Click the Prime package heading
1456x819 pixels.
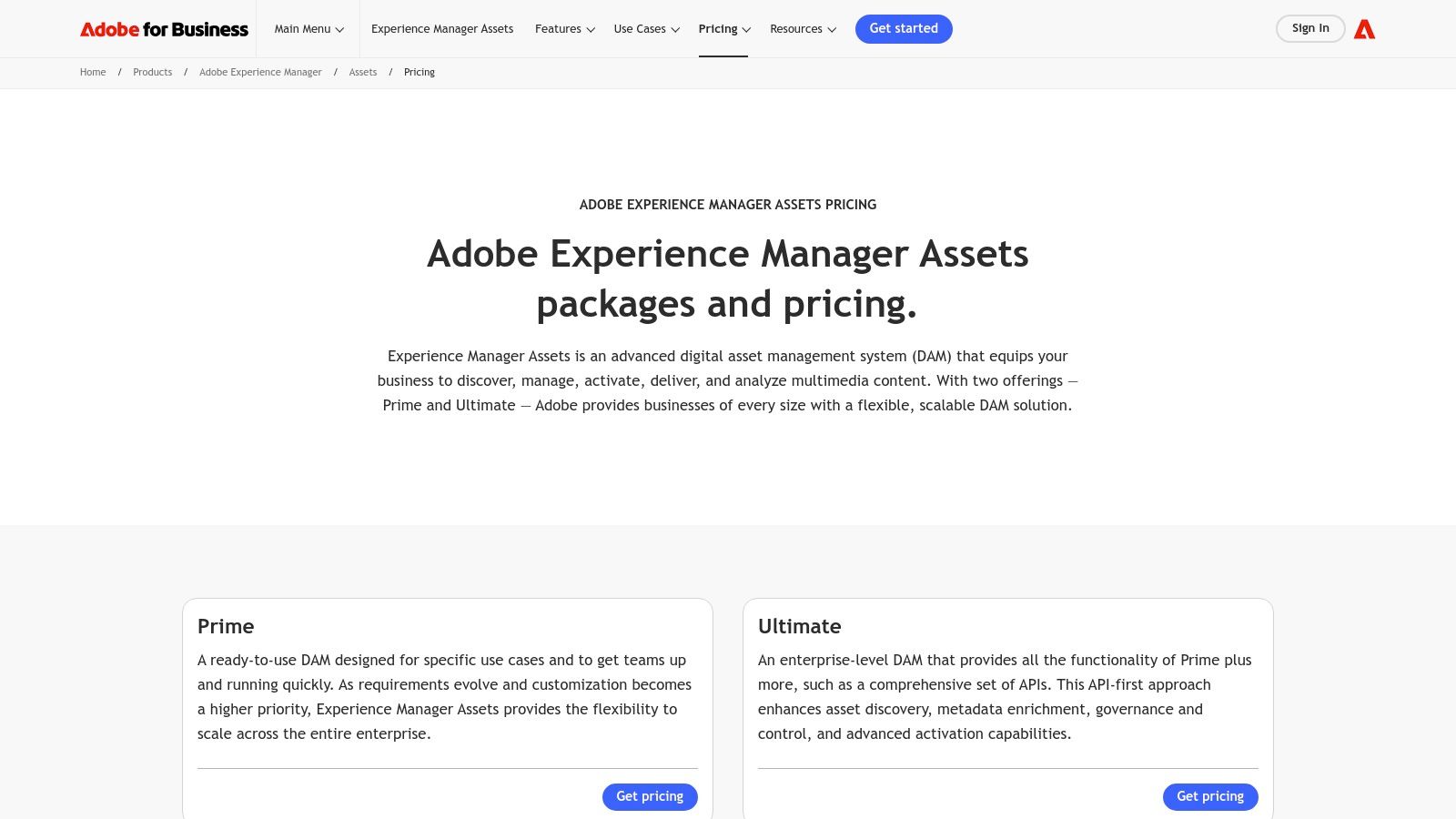(226, 626)
